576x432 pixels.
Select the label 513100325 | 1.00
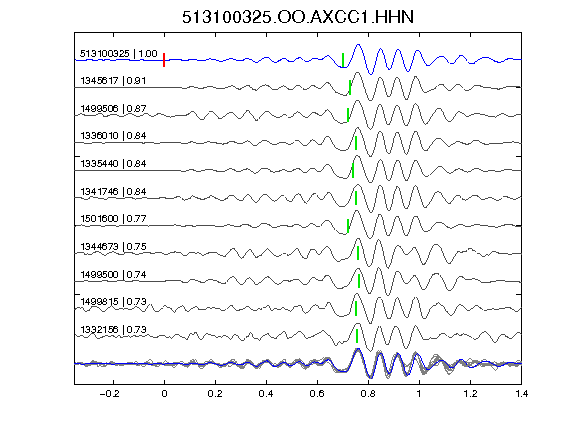tap(119, 54)
